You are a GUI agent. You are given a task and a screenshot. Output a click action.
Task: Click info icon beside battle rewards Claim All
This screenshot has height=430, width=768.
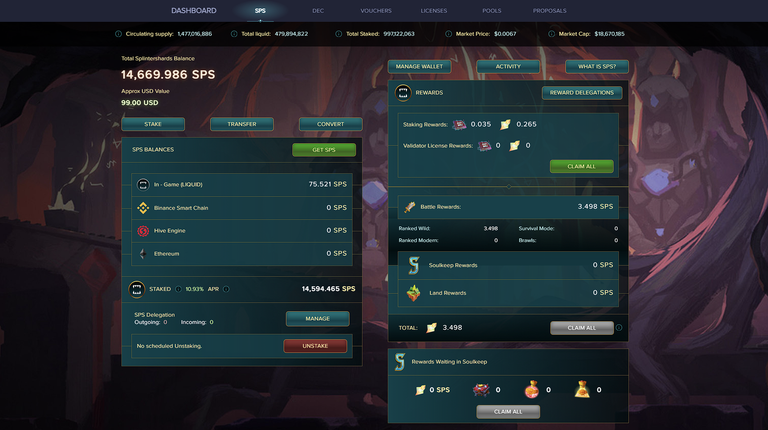click(x=619, y=328)
